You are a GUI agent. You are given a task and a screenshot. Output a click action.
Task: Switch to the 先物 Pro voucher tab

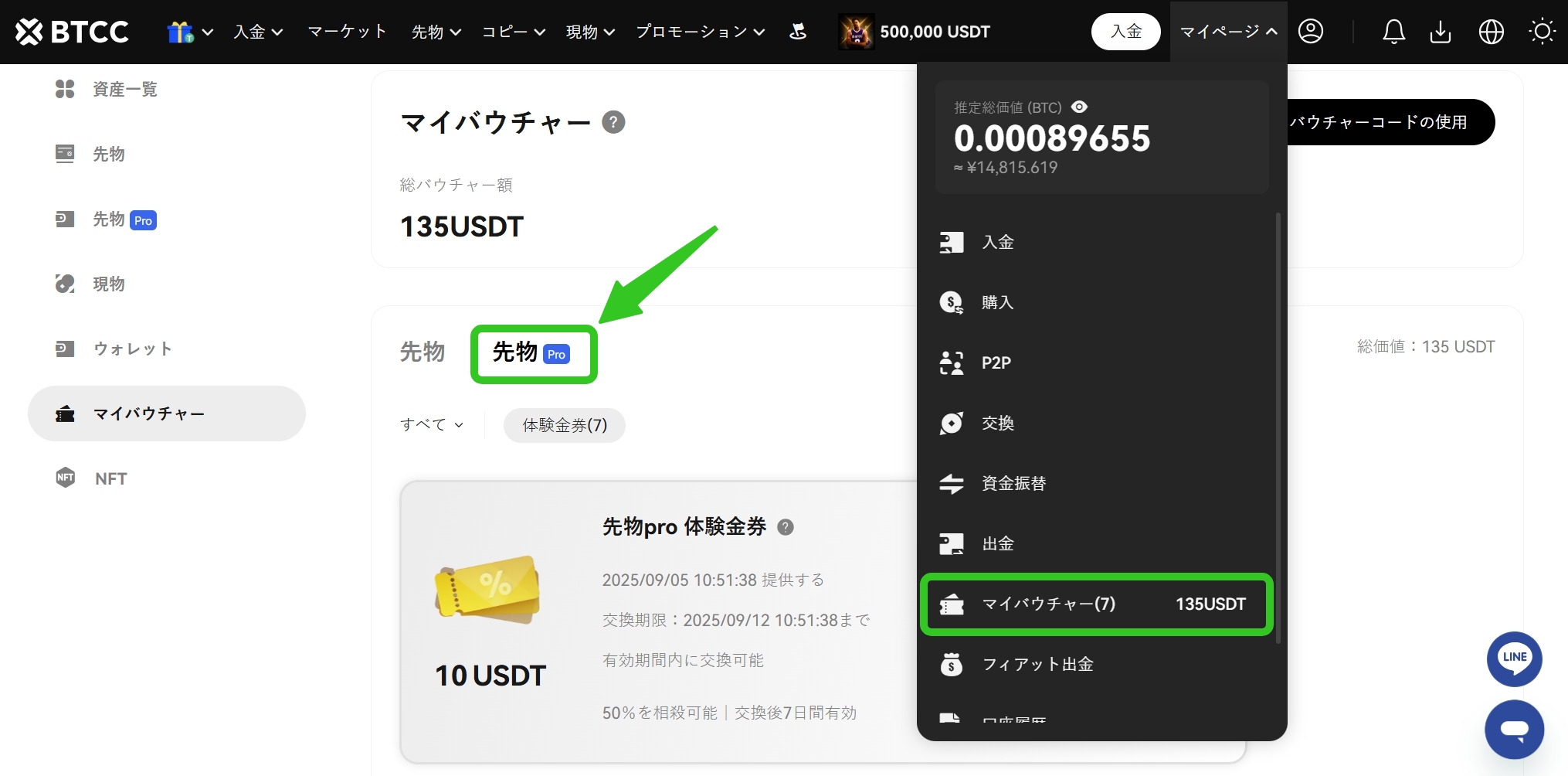(x=533, y=353)
